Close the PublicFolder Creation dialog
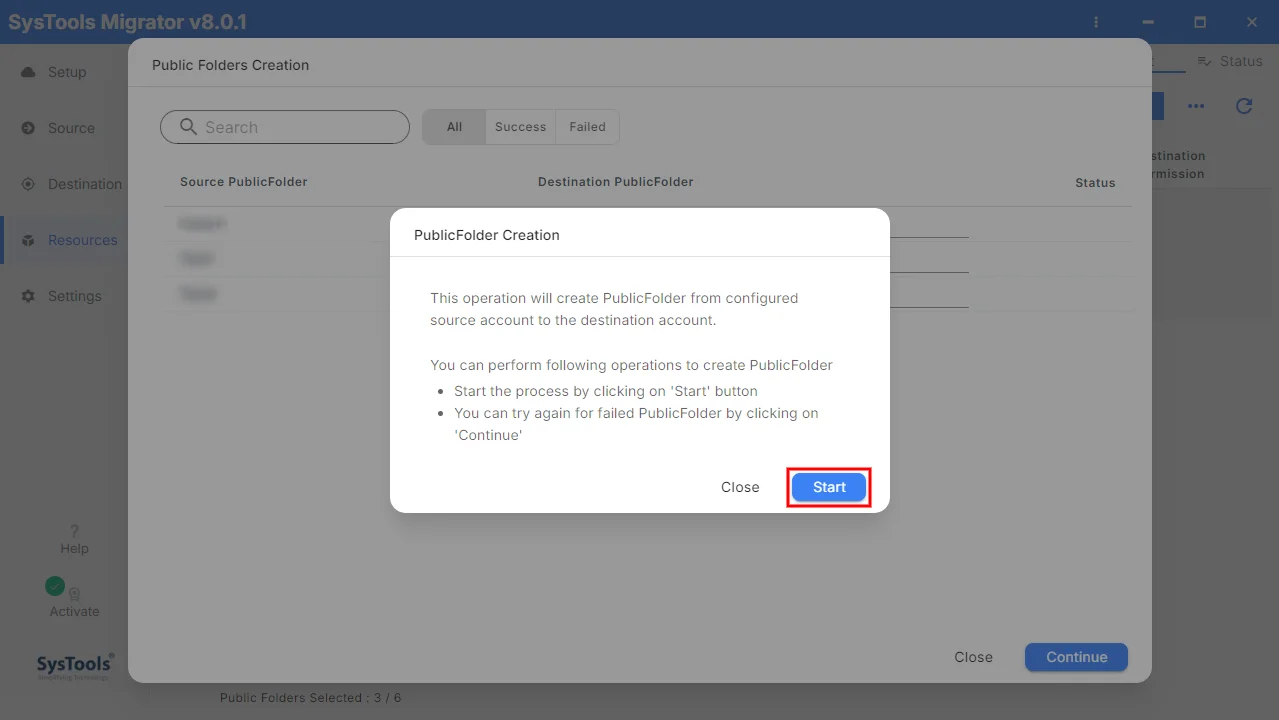Screen dimensions: 1279x720 coord(740,487)
